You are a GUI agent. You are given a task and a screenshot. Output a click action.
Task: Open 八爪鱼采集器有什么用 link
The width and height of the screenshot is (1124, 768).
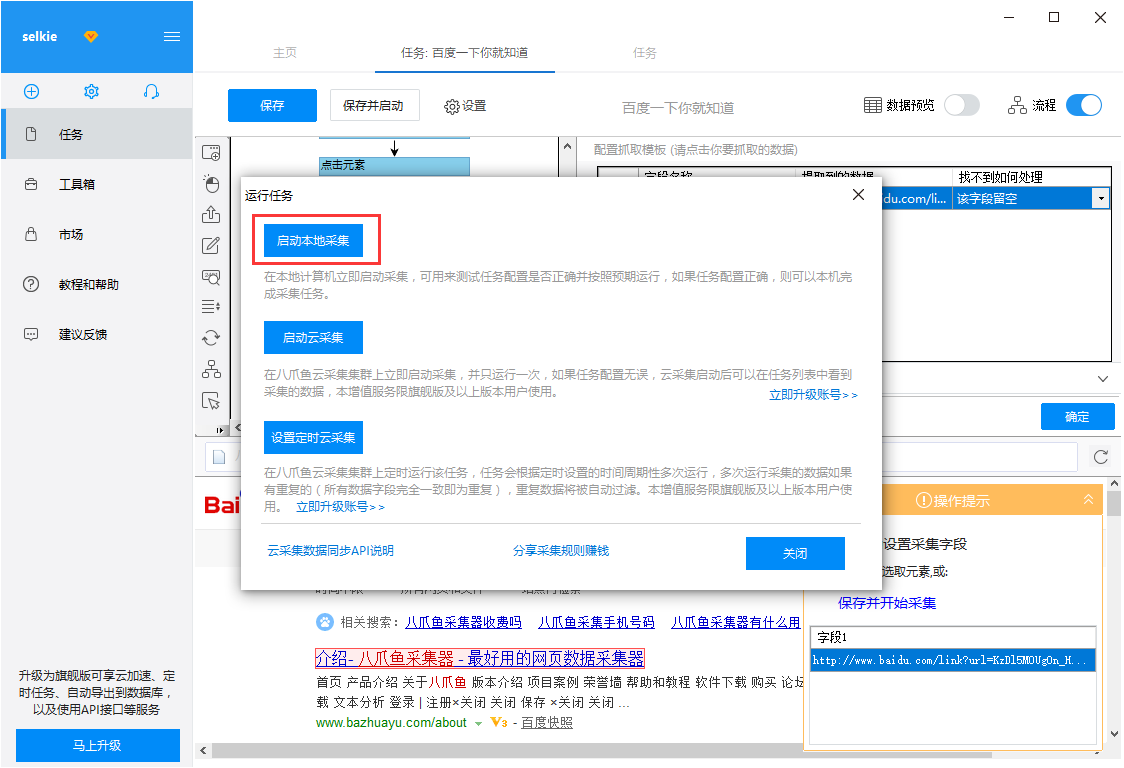[x=735, y=622]
